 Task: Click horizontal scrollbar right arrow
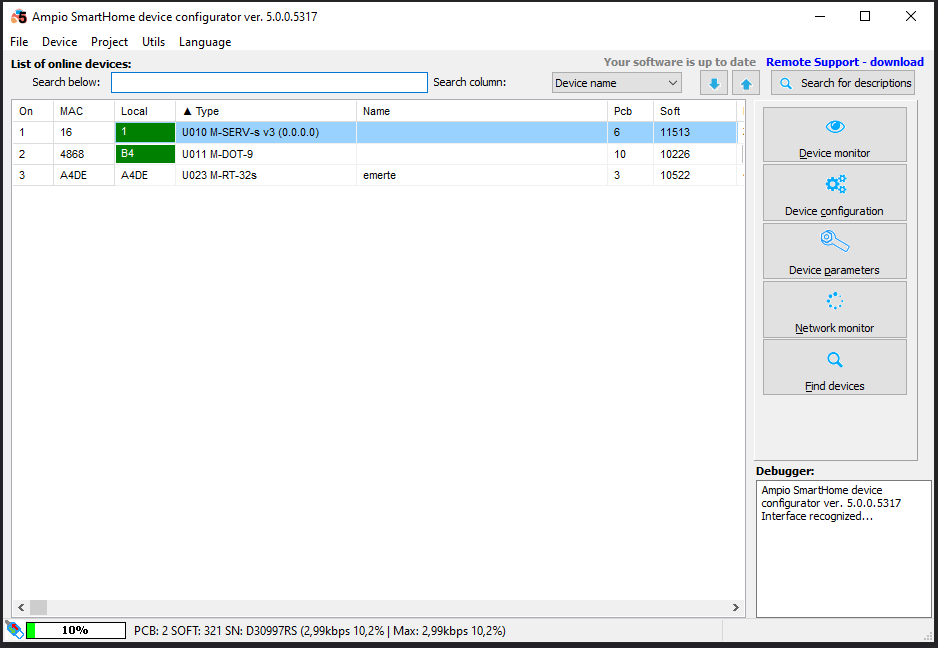click(x=736, y=607)
